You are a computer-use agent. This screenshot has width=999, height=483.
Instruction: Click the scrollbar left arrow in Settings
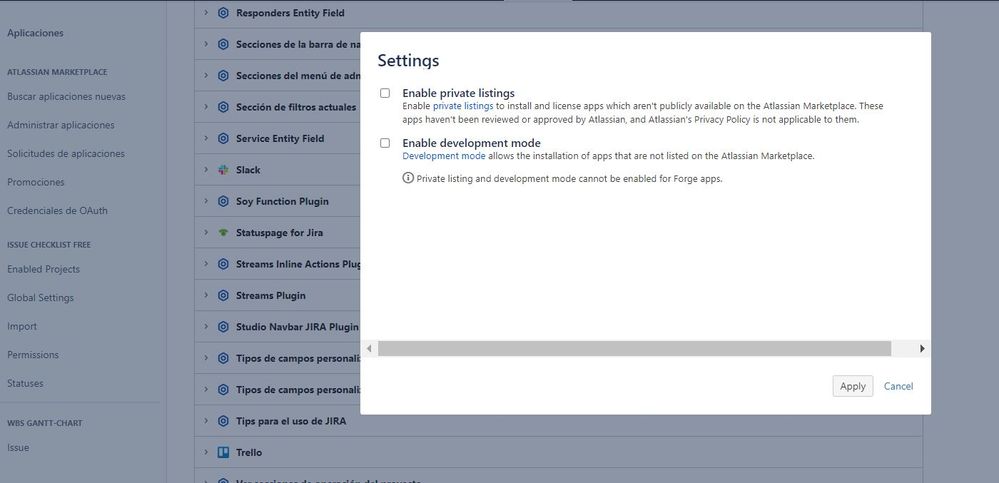(x=369, y=349)
